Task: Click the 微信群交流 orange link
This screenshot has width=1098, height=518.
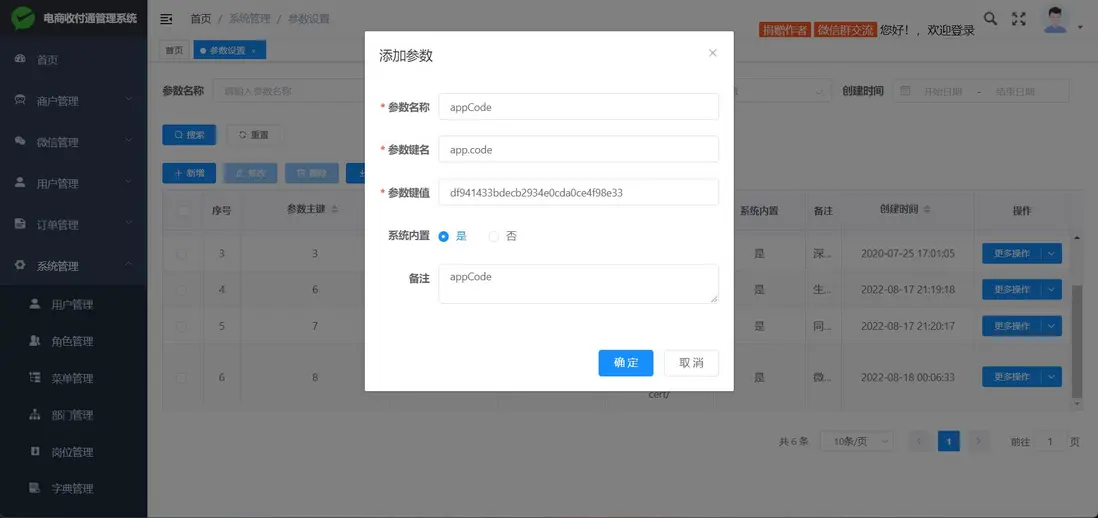Action: coord(845,30)
